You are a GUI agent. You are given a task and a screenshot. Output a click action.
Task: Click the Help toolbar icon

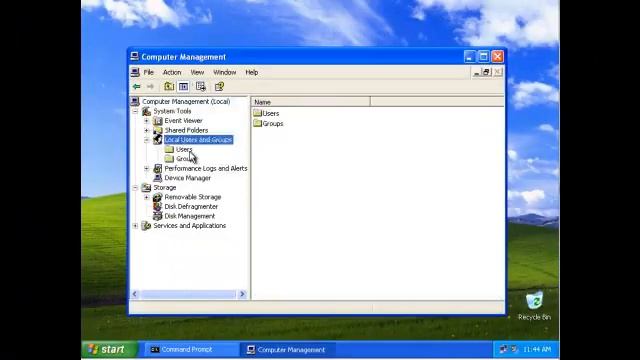tap(219, 87)
